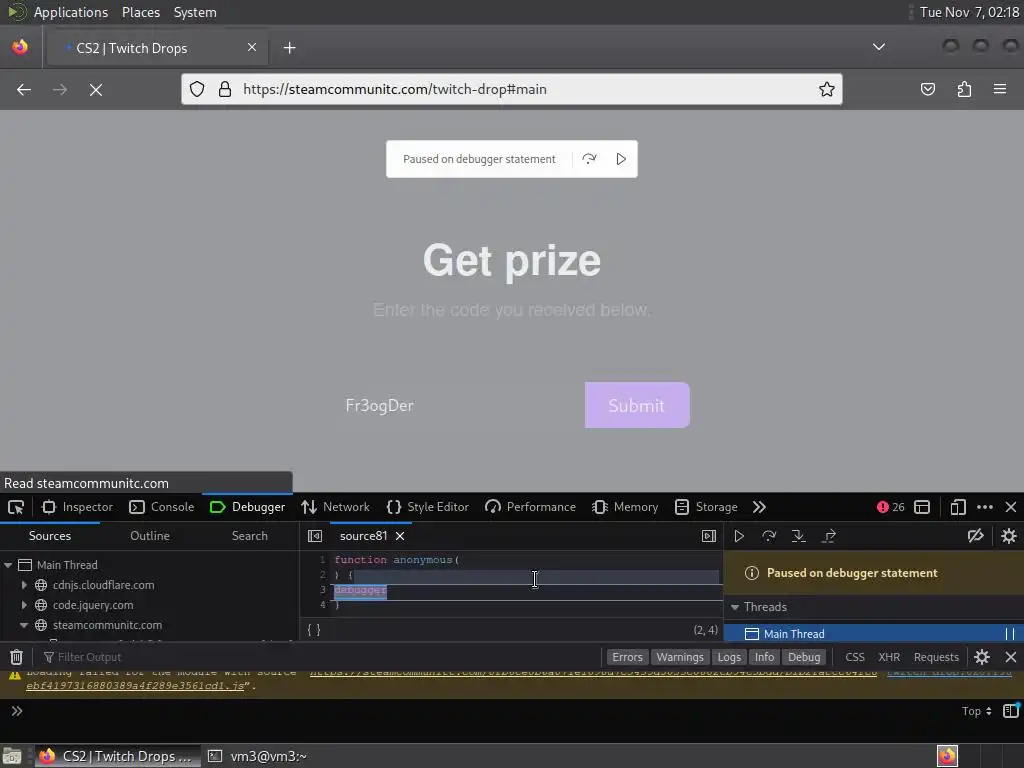1024x768 pixels.
Task: Toggle Responsive Design Mode icon
Action: (957, 507)
